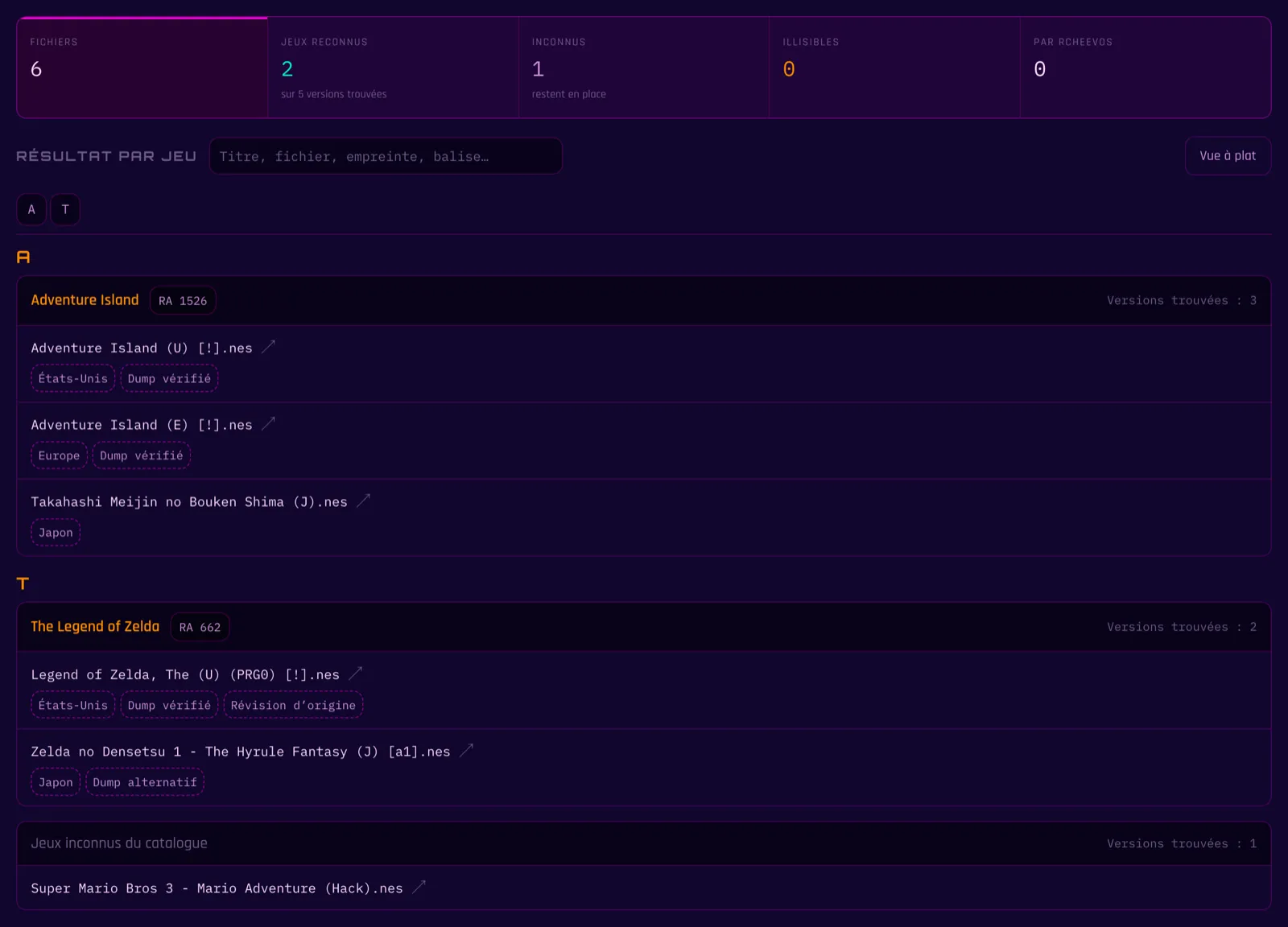Open arrow icon next to Adventure Island (U) file
This screenshot has width=1288, height=927.
269,347
